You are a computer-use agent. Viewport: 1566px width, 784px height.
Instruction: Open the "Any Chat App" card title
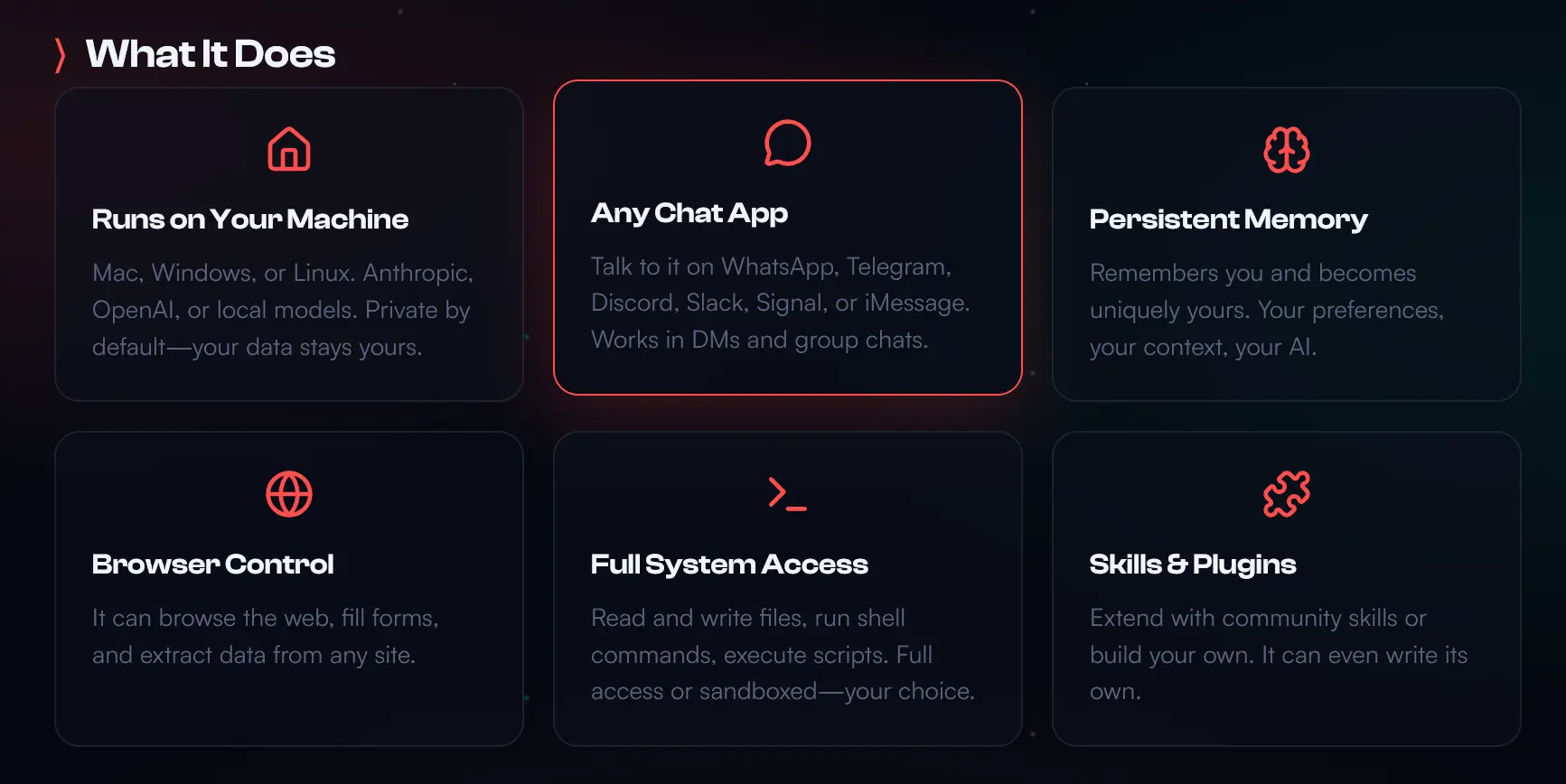pos(689,213)
